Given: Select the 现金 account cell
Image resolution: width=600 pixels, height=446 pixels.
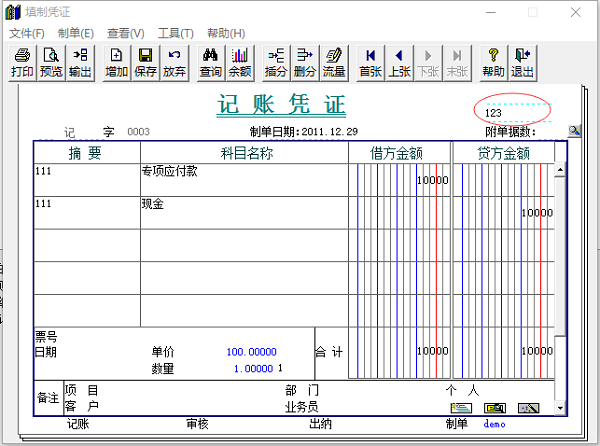Looking at the screenshot, I should 244,213.
